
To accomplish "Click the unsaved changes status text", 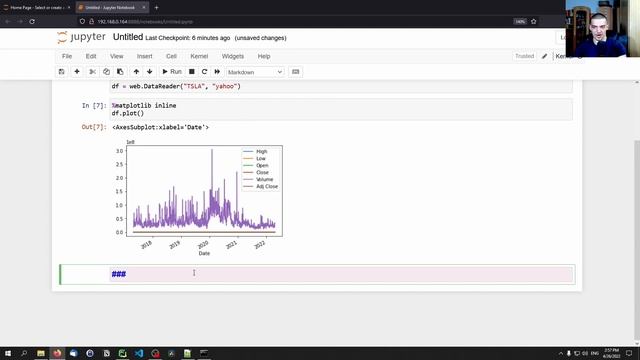I will pyautogui.click(x=260, y=38).
